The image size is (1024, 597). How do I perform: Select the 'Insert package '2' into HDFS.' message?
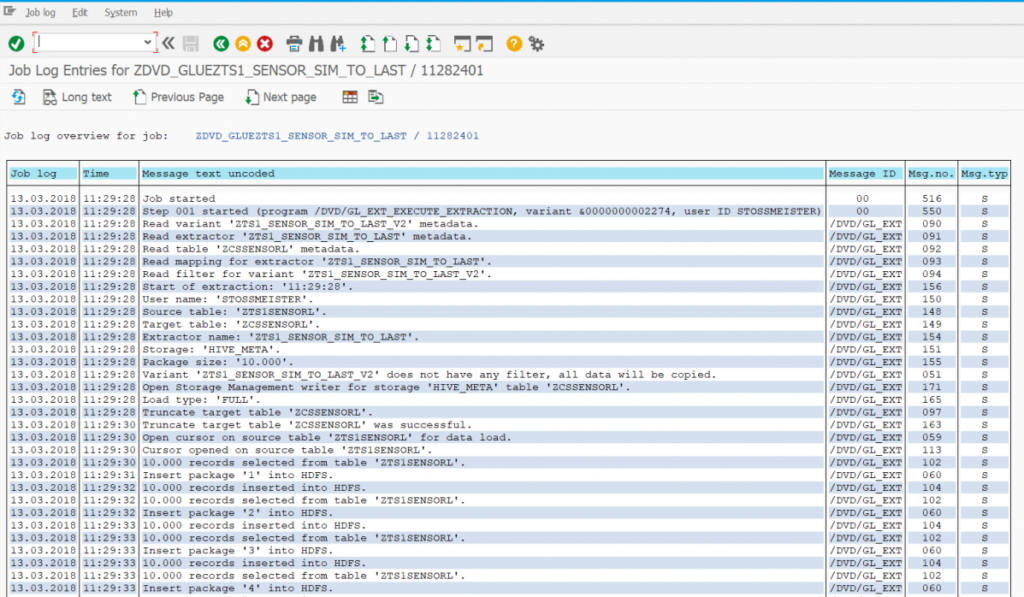pyautogui.click(x=238, y=513)
